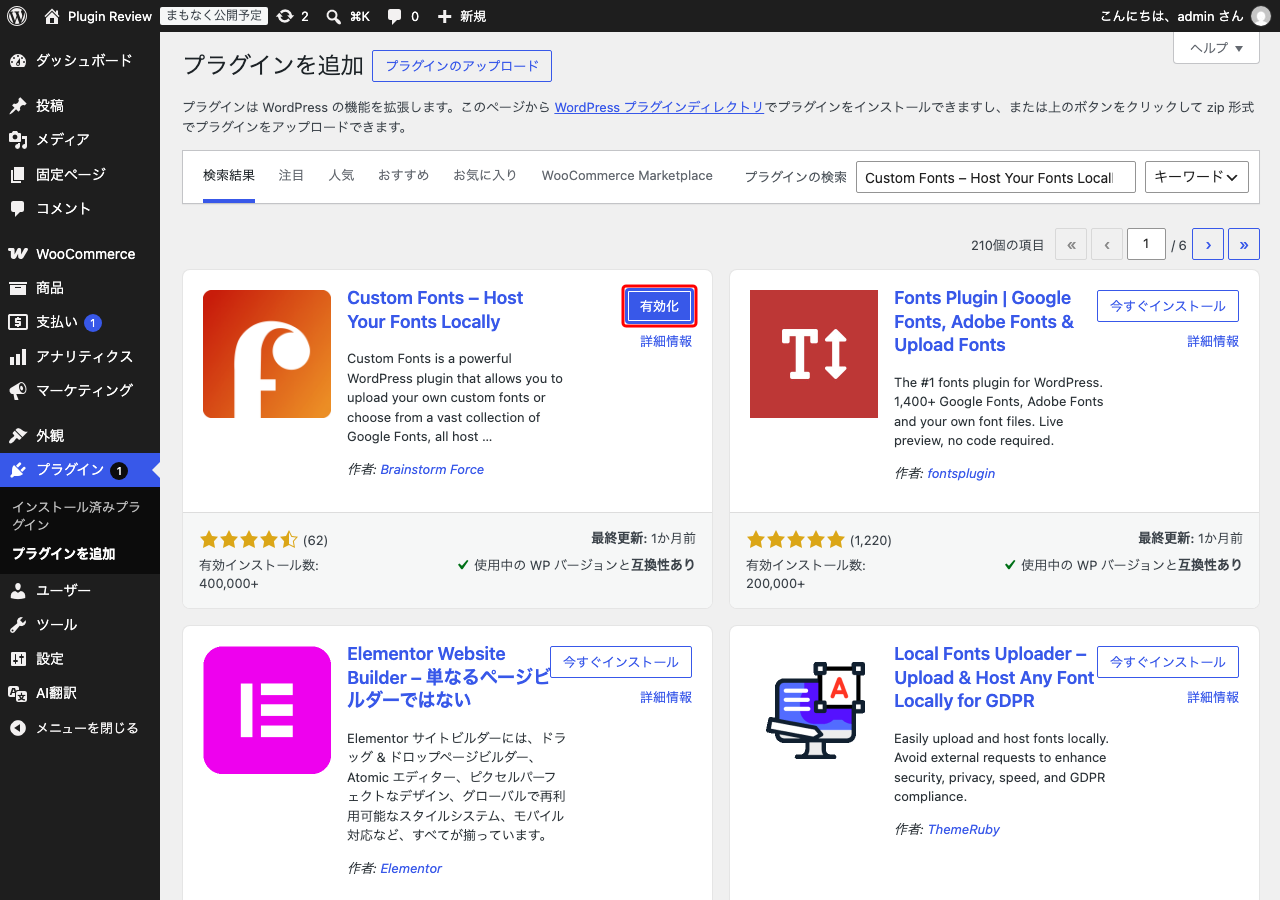Screen dimensions: 1280x900
Task: Jump to last page double arrow
Action: (x=1244, y=244)
